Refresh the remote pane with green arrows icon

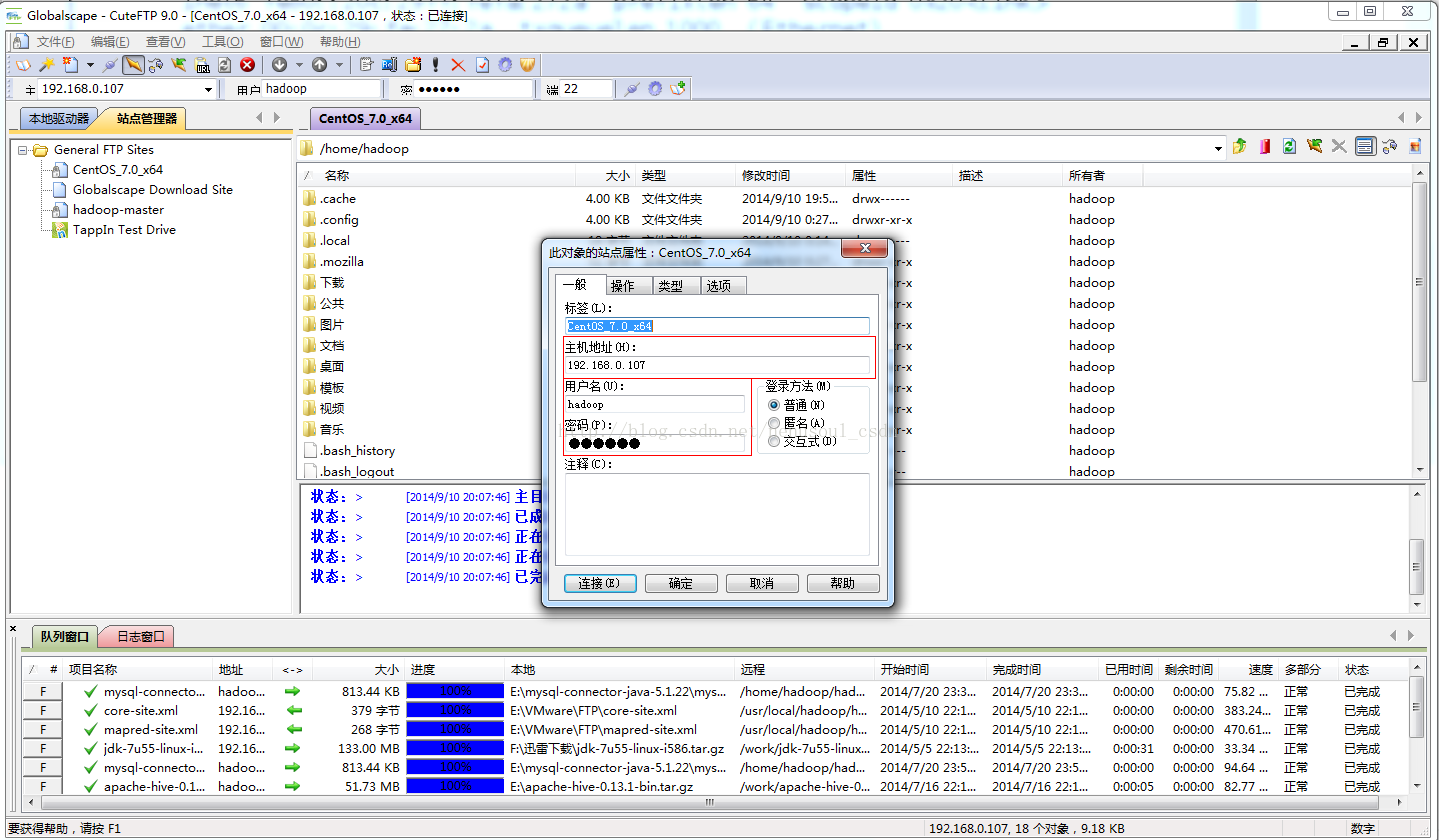1289,147
